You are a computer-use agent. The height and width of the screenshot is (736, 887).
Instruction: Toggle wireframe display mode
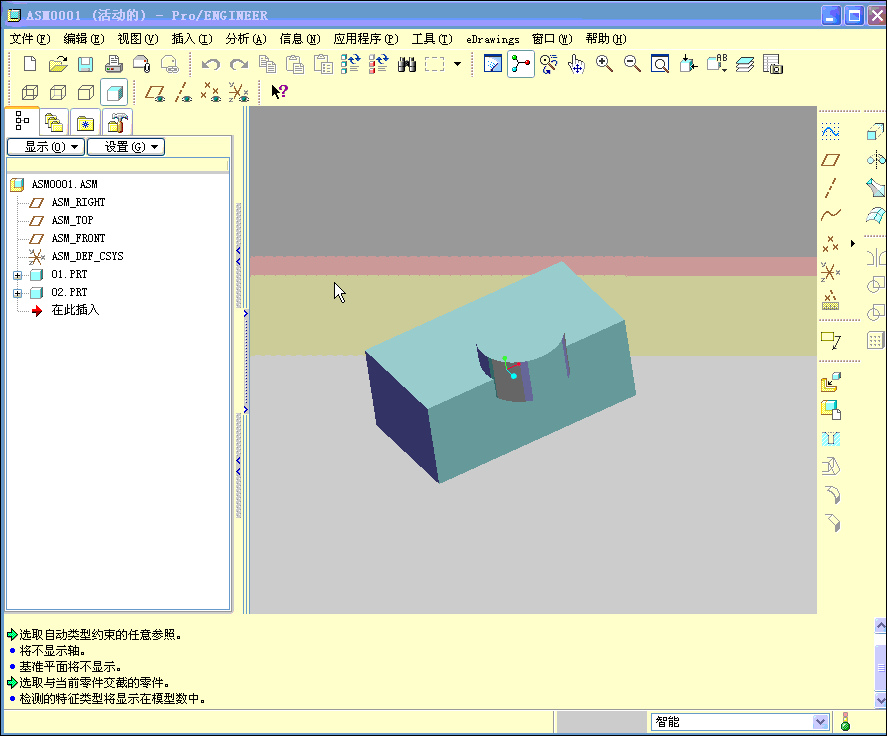pos(30,92)
